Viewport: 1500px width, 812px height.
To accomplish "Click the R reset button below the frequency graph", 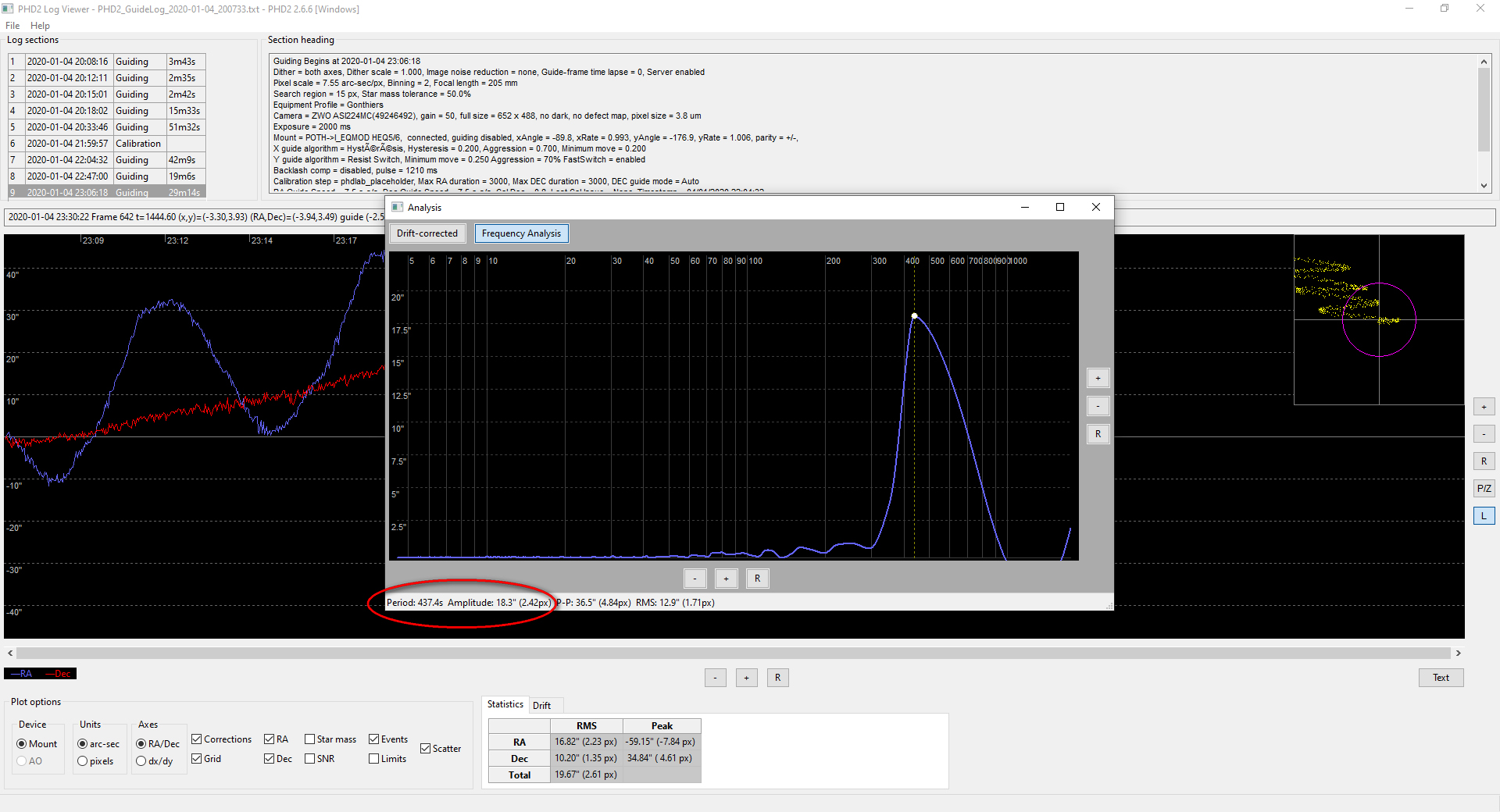I will pyautogui.click(x=757, y=579).
